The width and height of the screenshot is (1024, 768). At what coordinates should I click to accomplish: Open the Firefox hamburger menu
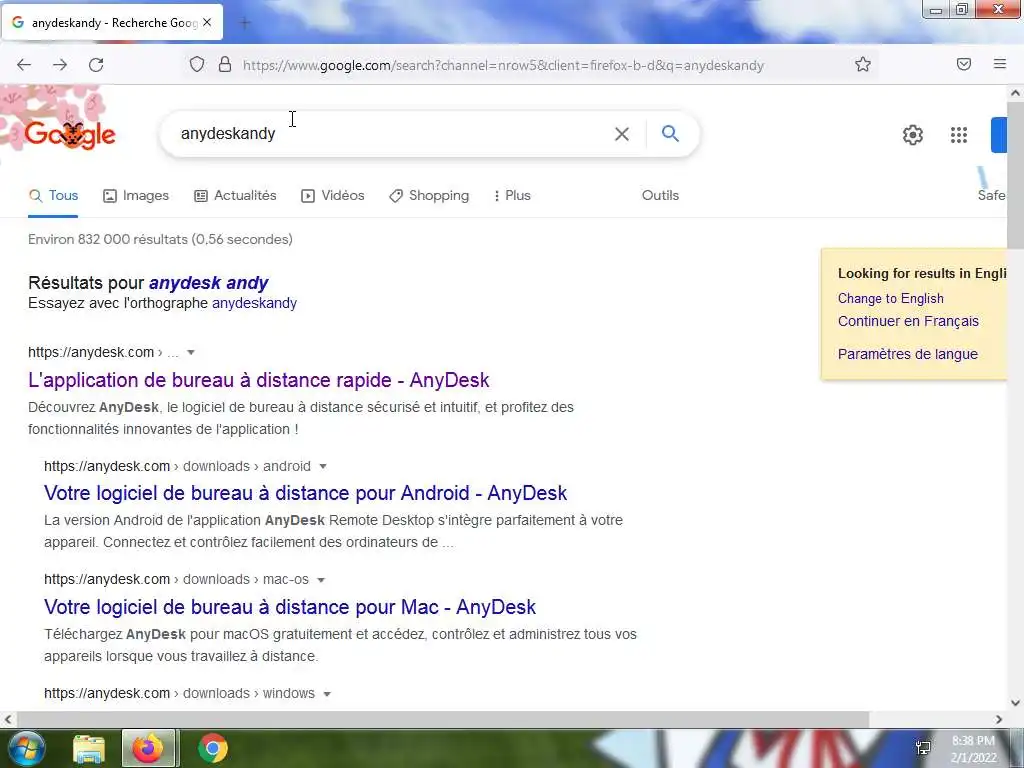[x=1000, y=64]
